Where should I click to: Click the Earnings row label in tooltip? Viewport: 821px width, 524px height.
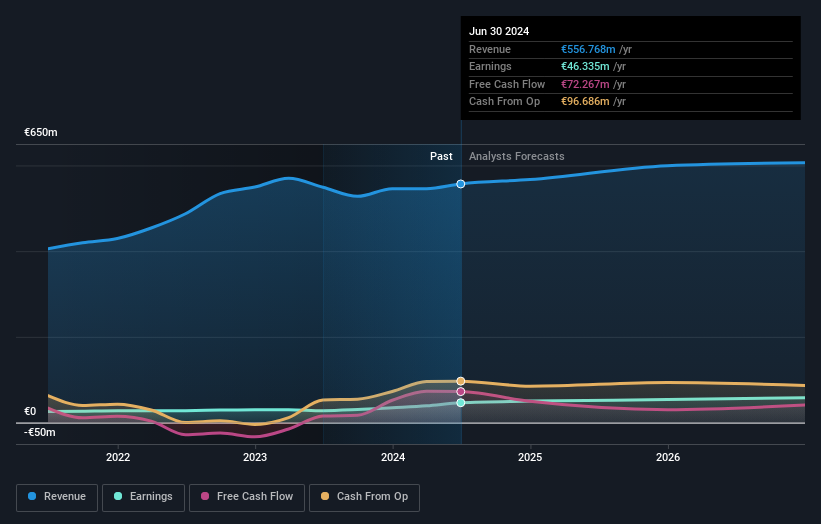490,66
